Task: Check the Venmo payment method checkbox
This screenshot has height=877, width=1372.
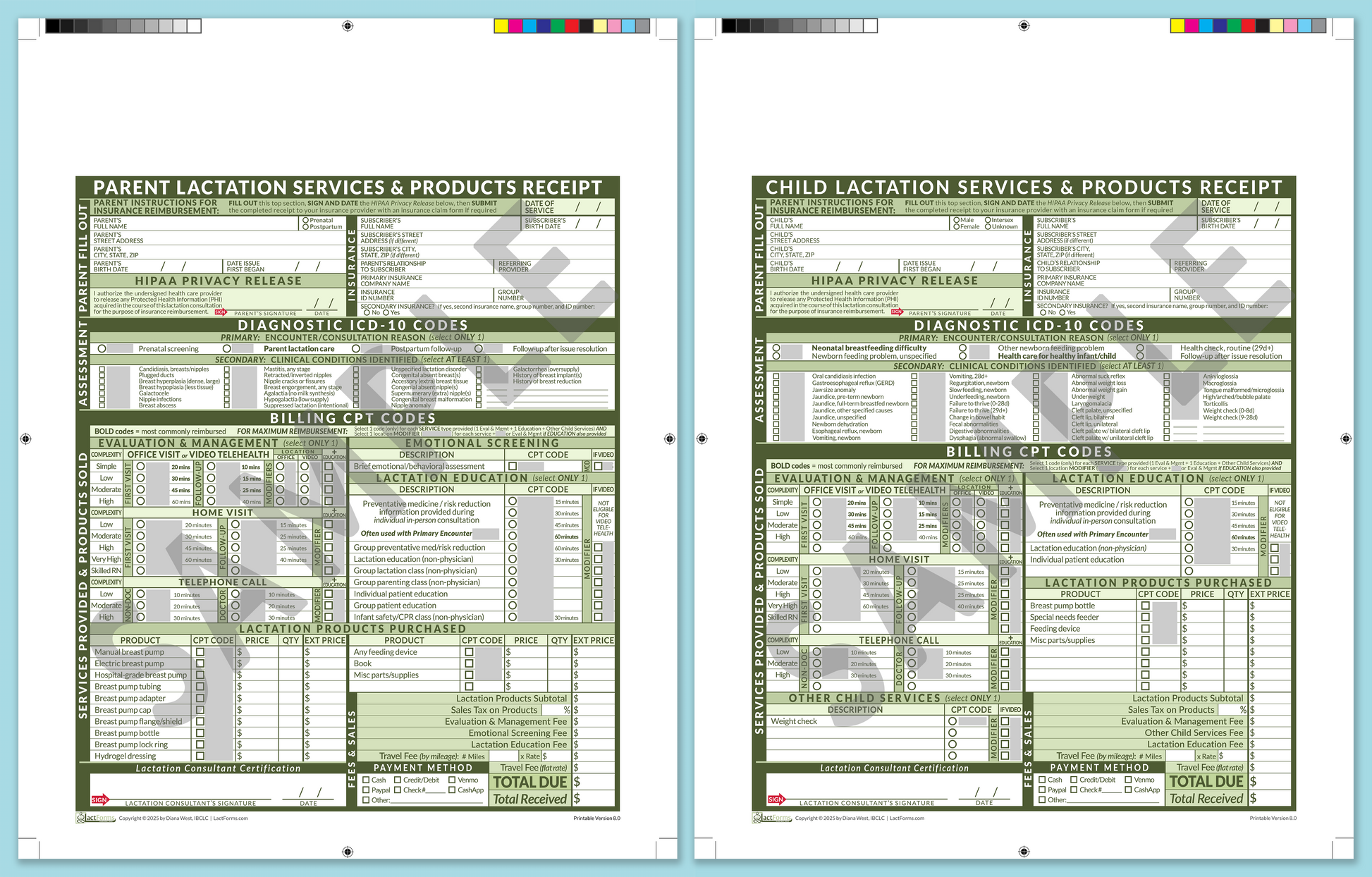Action: point(452,780)
